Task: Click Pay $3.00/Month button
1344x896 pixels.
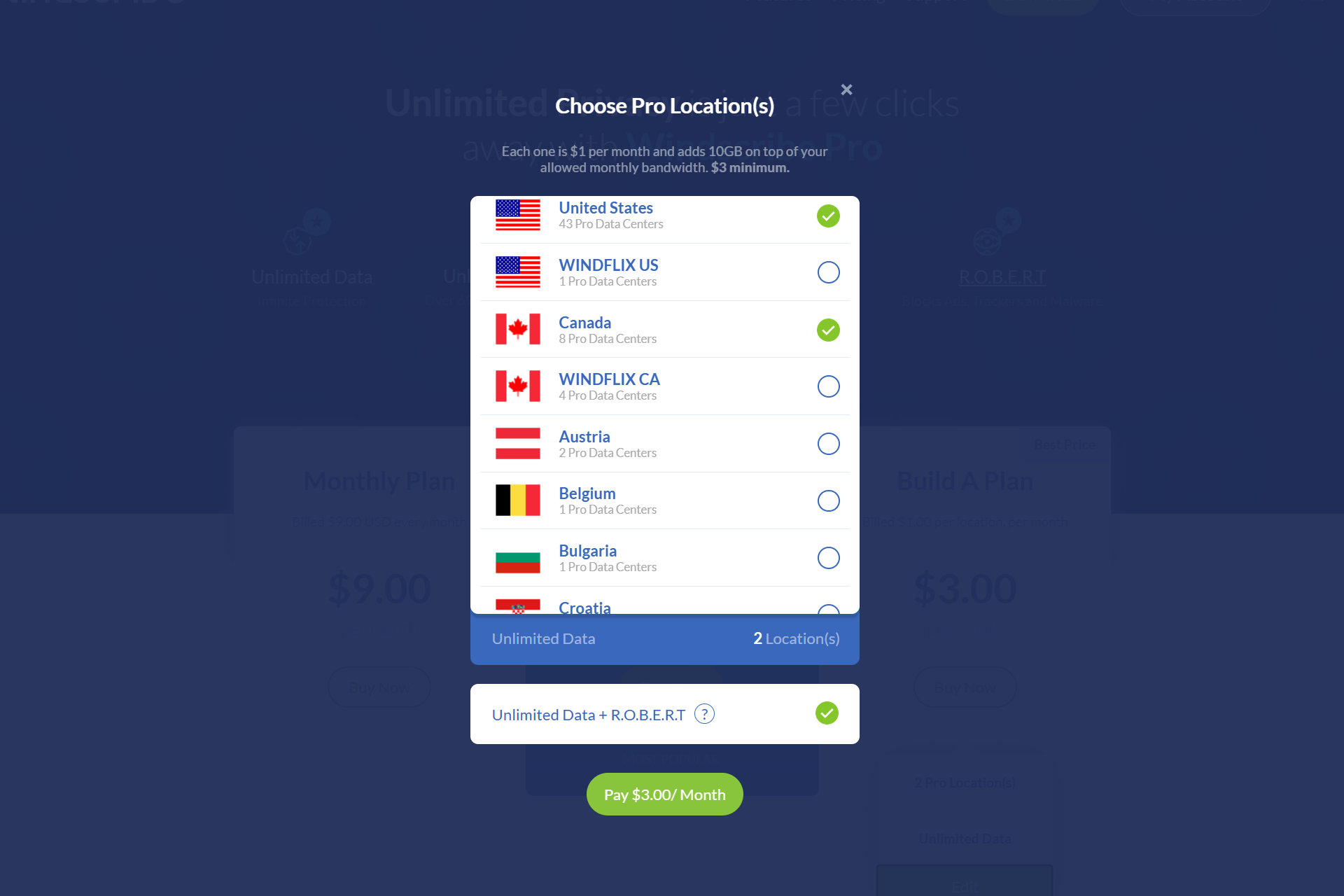Action: [x=665, y=794]
